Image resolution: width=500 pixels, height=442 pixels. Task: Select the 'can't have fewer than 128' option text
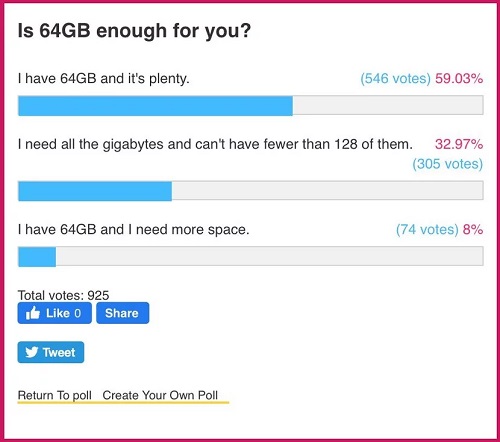215,145
